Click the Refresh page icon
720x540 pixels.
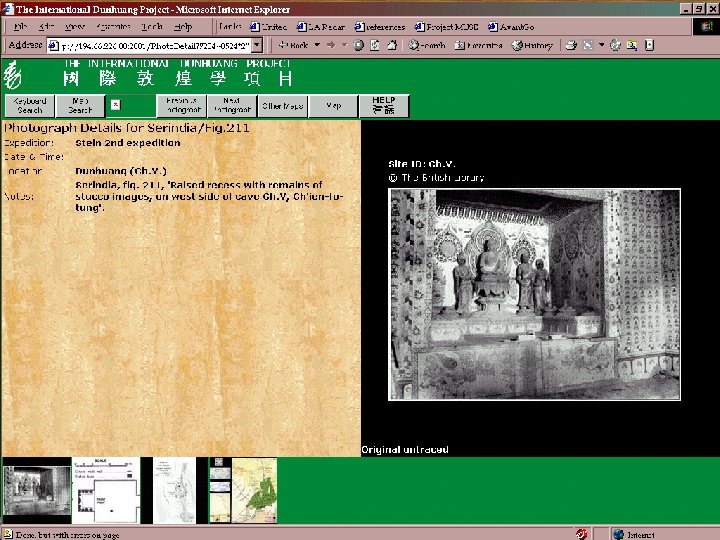pyautogui.click(x=375, y=45)
